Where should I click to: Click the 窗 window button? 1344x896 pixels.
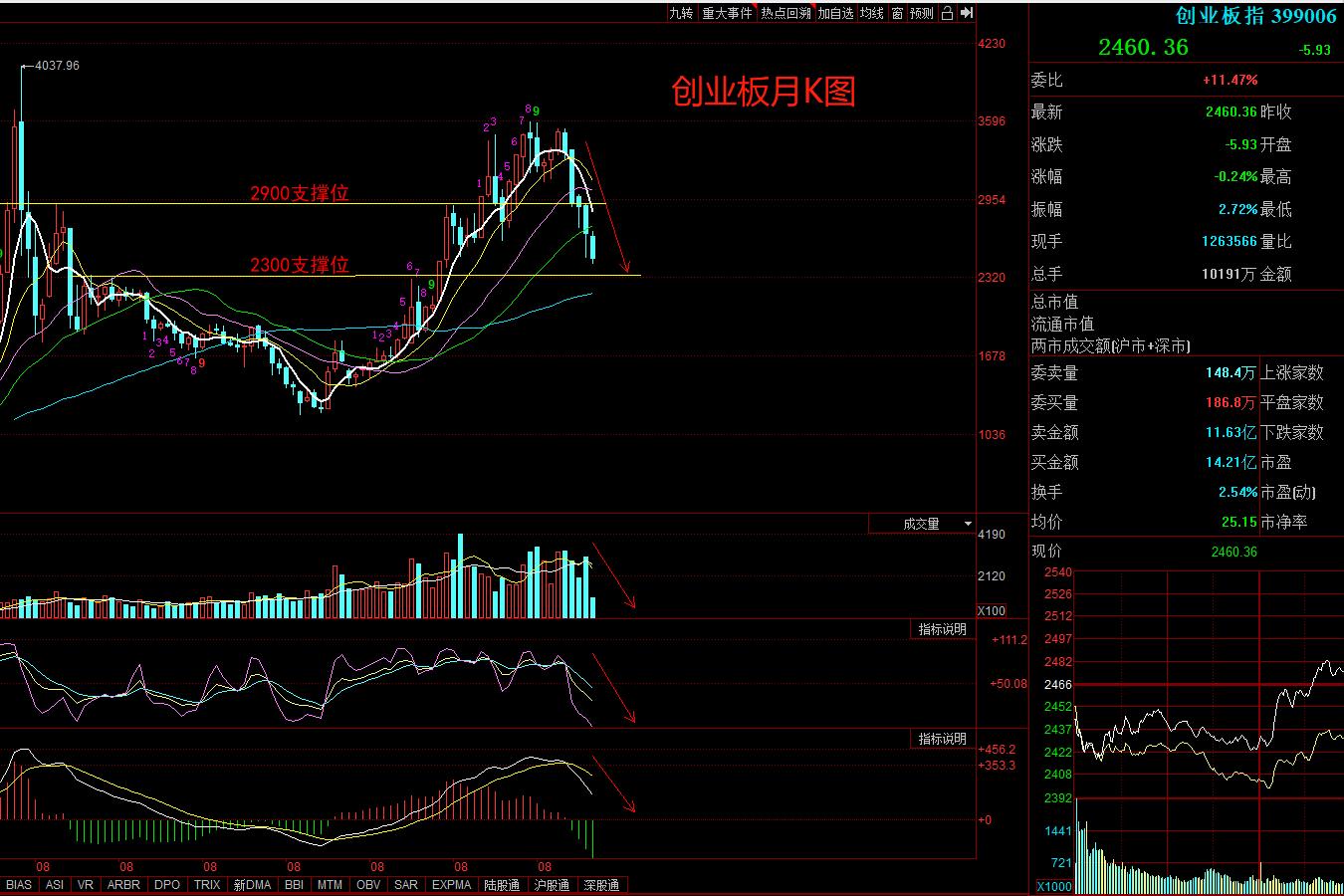tap(897, 13)
